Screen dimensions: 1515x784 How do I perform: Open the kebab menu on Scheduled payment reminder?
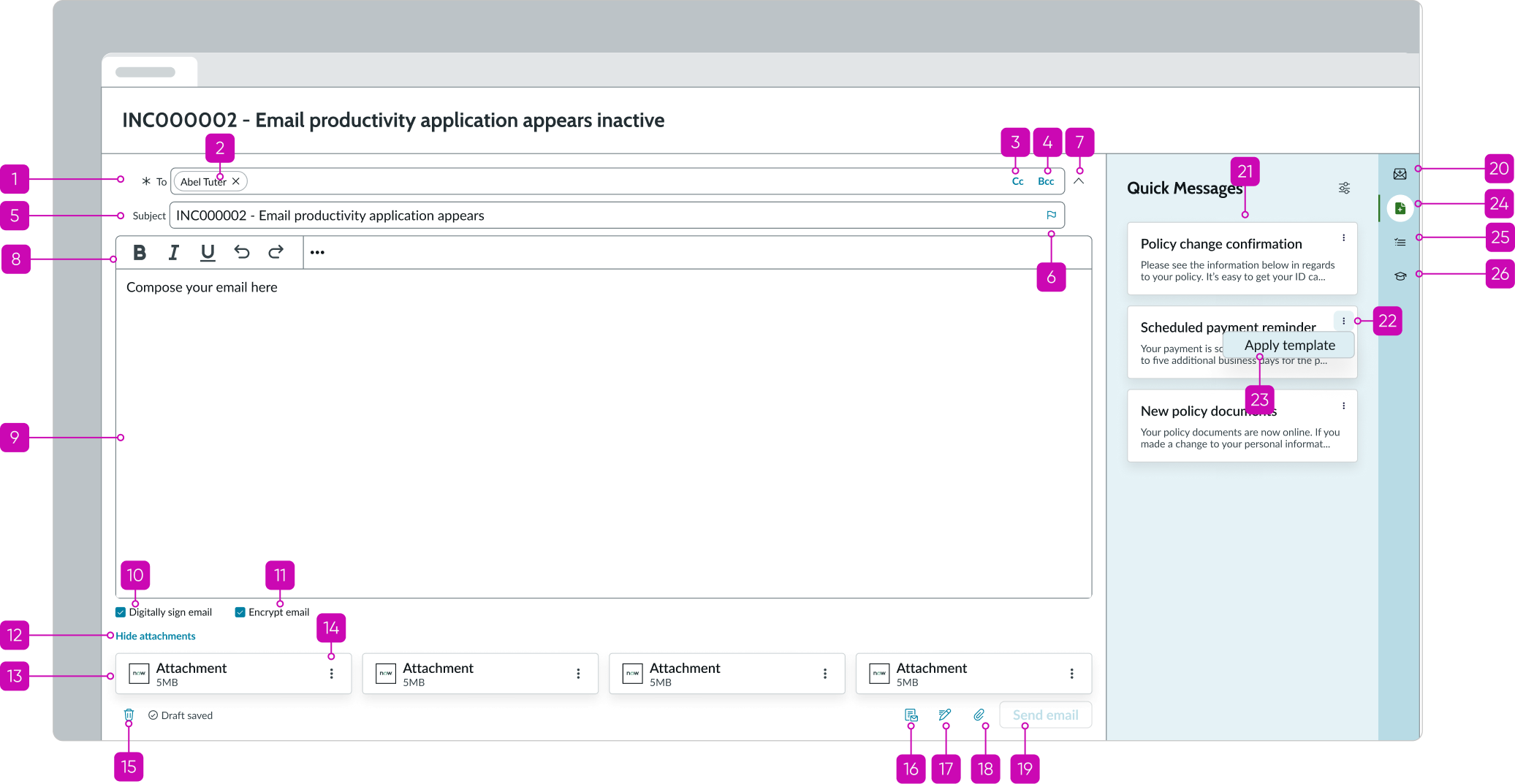pos(1343,320)
